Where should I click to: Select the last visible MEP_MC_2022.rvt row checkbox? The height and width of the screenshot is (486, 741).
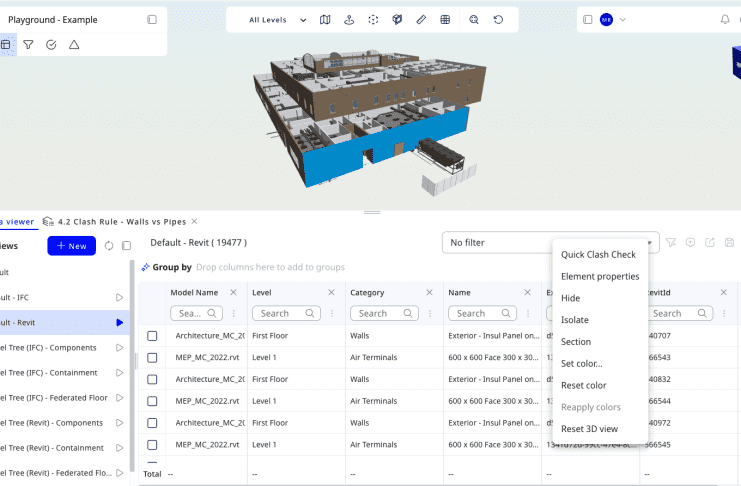click(x=152, y=444)
